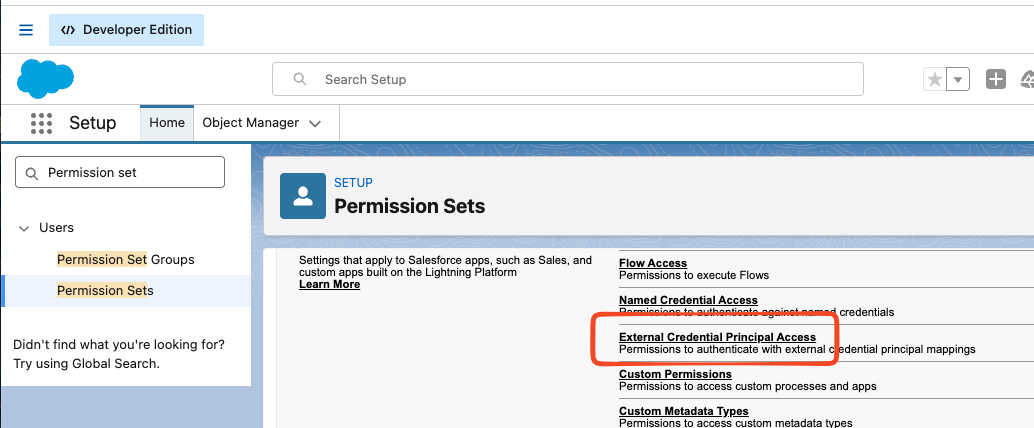The height and width of the screenshot is (428, 1034).
Task: Click the Developer Edition badge
Action: click(x=126, y=30)
